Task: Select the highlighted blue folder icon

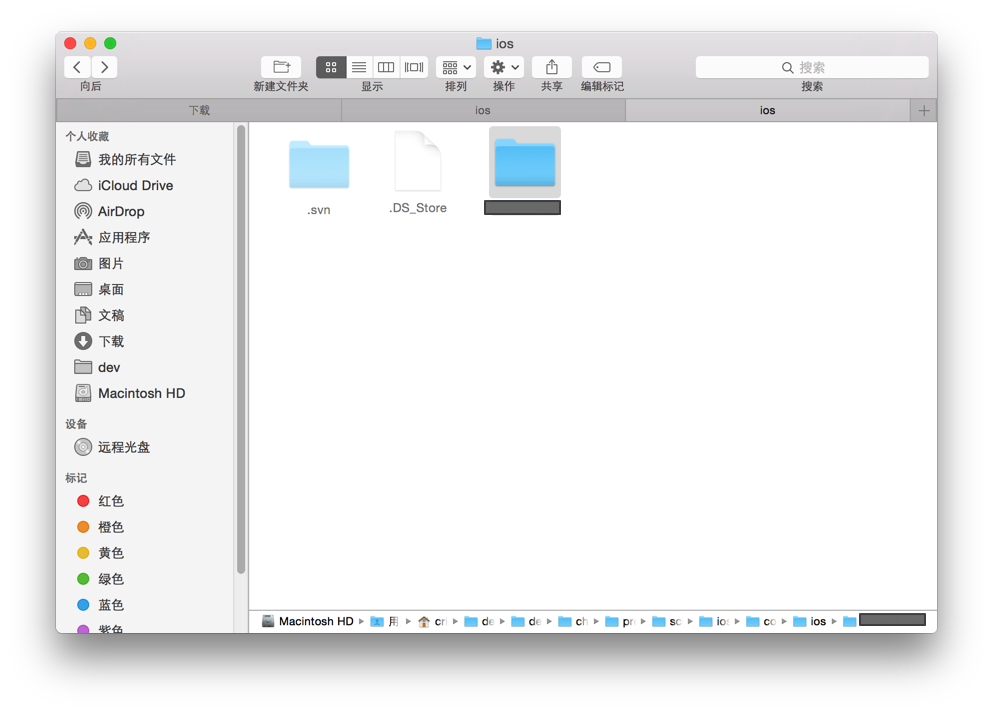Action: pos(525,162)
